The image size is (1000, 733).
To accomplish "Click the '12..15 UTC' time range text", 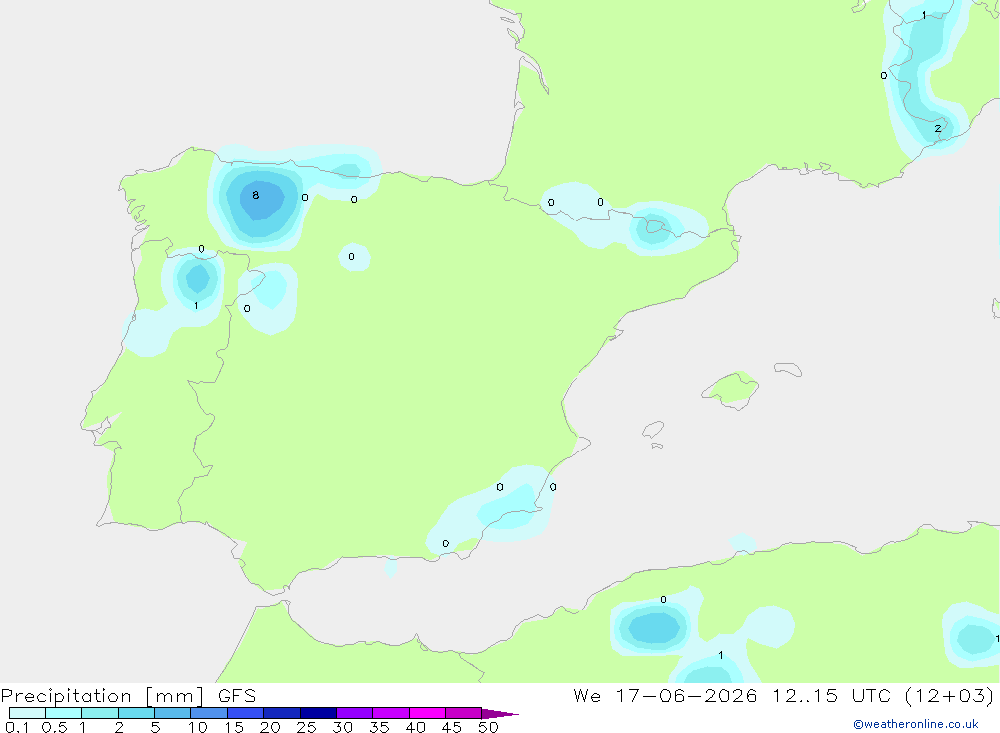I will click(x=831, y=696).
